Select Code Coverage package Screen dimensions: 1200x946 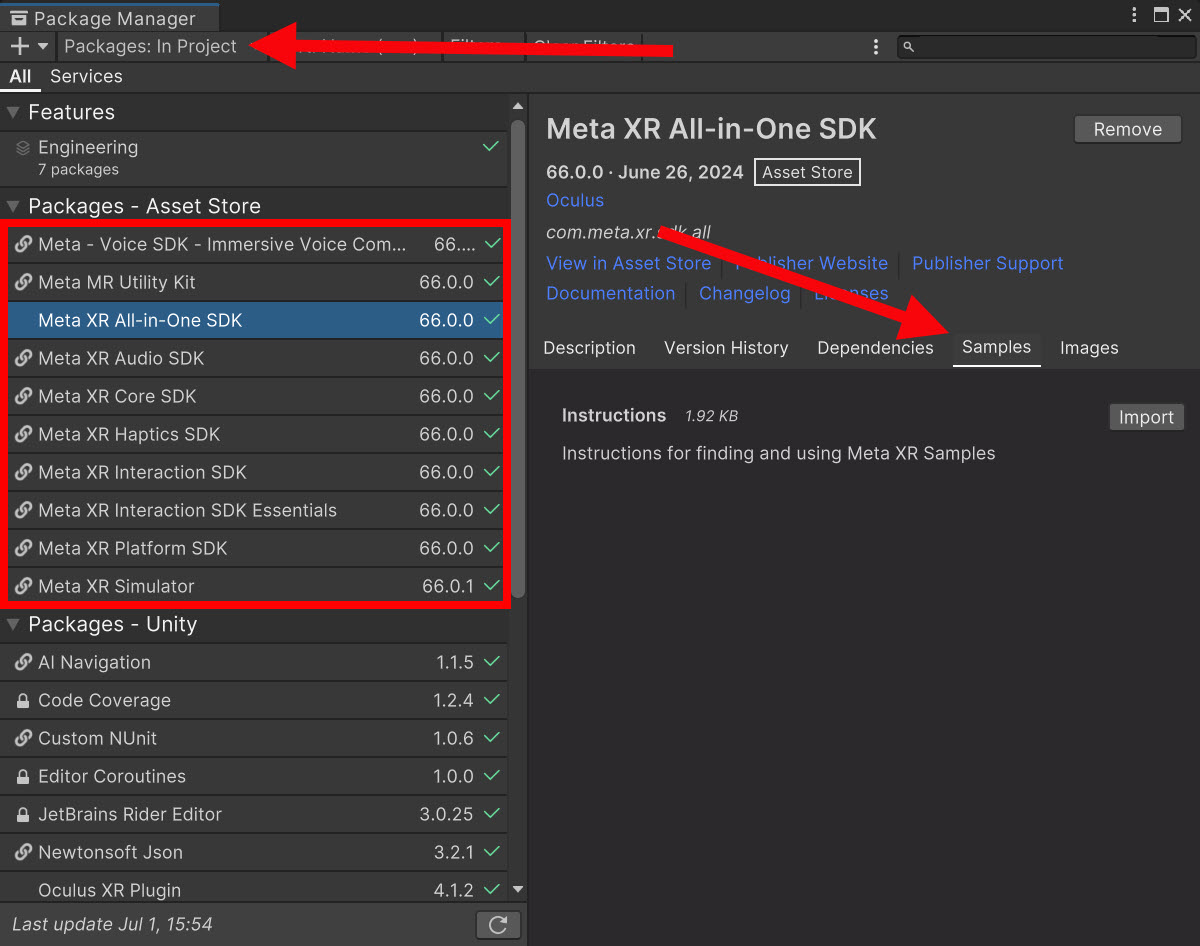tap(254, 700)
